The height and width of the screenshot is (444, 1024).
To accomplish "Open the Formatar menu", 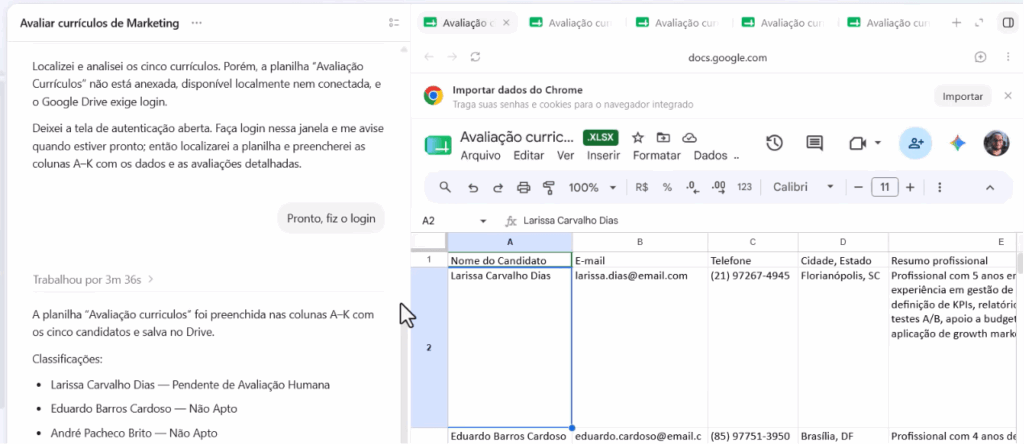I will pyautogui.click(x=656, y=155).
